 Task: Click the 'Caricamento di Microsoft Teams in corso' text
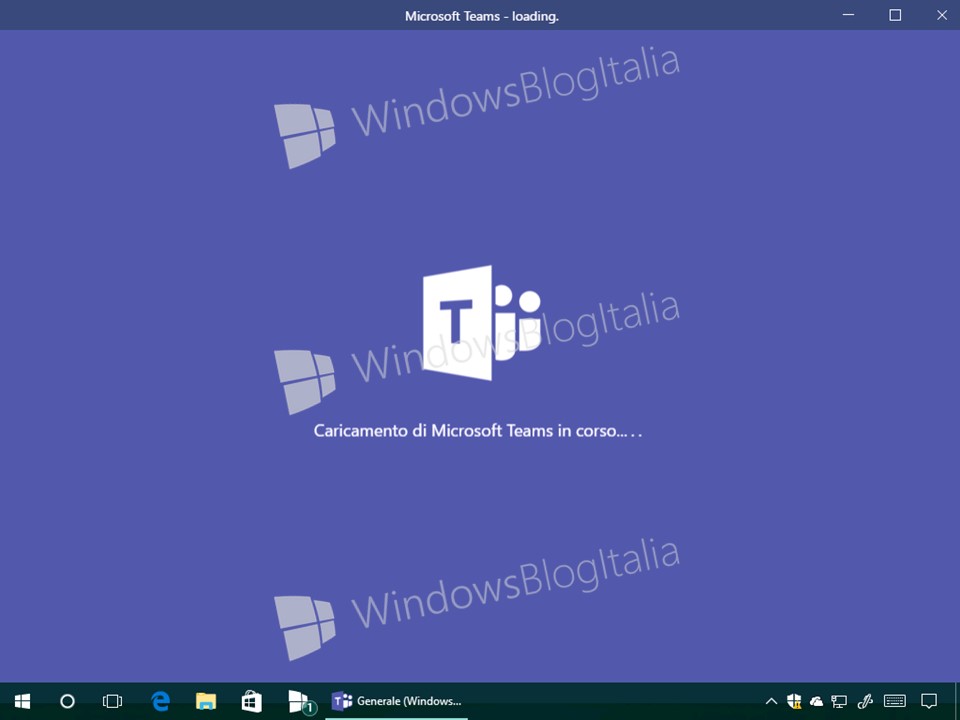478,431
